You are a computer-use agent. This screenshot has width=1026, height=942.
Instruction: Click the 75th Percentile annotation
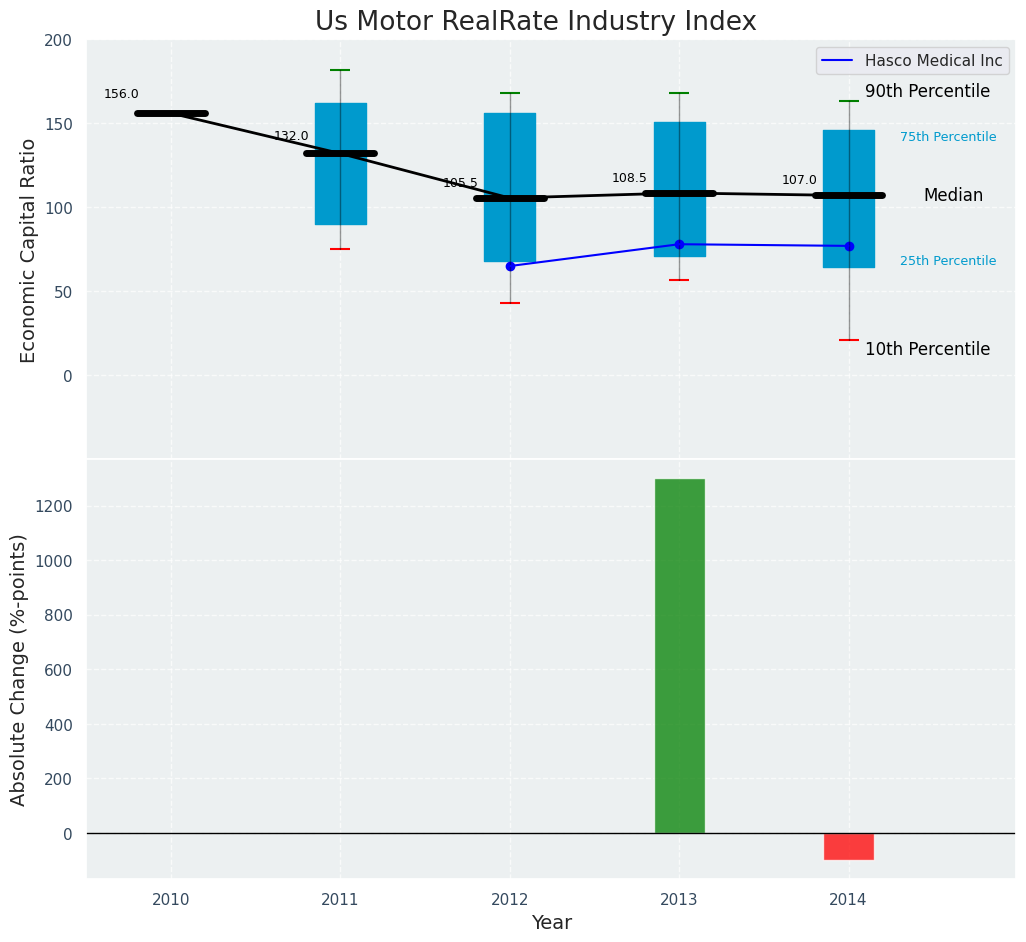947,137
